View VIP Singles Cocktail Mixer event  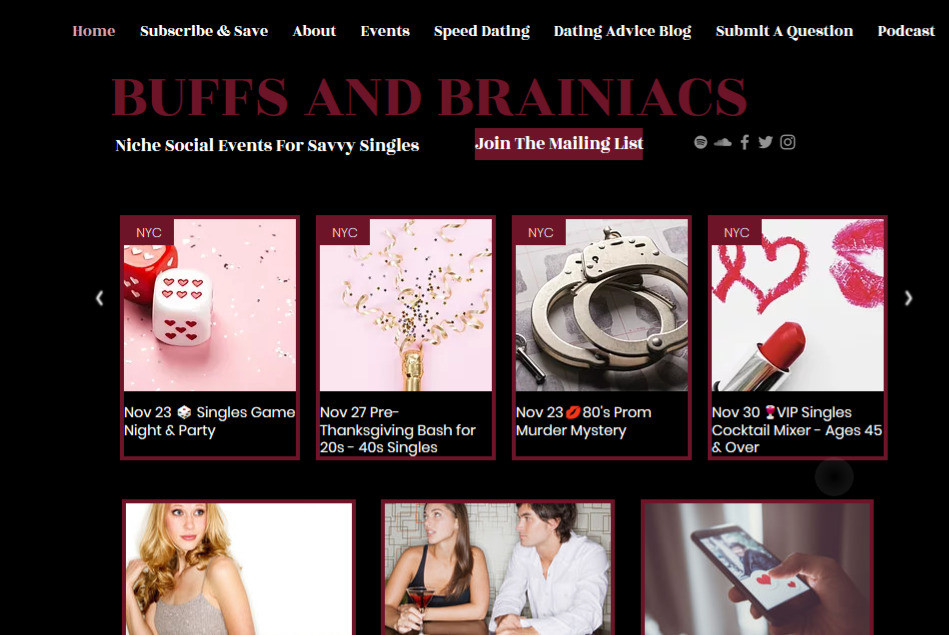pos(798,338)
